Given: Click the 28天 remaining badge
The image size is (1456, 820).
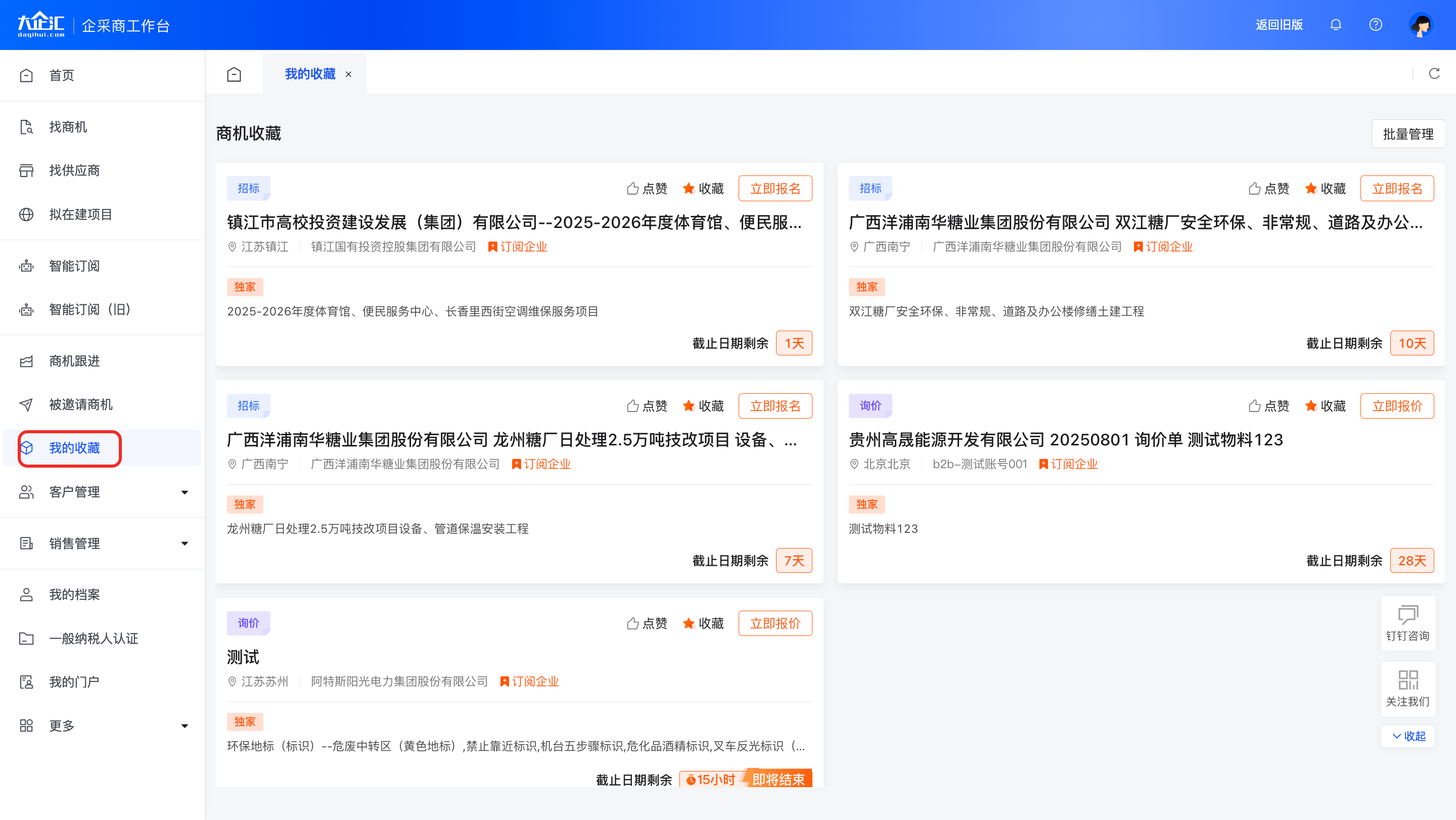Looking at the screenshot, I should pyautogui.click(x=1412, y=561).
